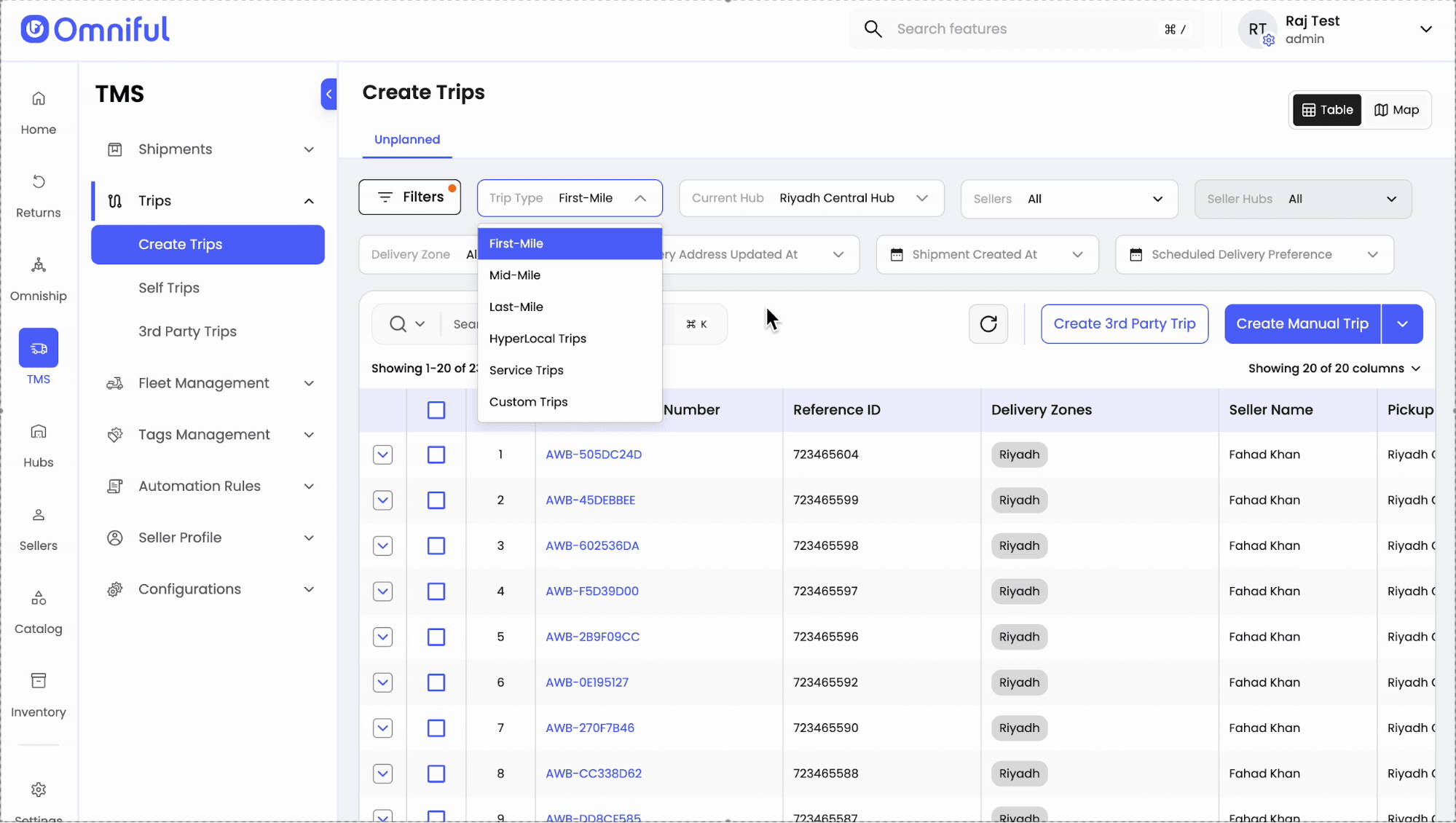Select HyperLocal Trips option

(538, 339)
